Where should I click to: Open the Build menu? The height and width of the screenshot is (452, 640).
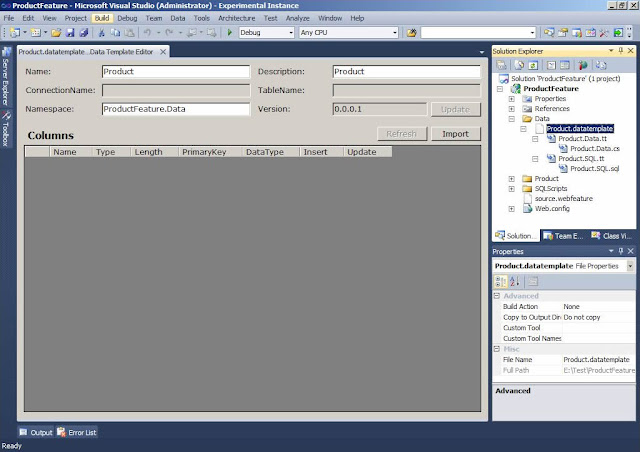102,18
